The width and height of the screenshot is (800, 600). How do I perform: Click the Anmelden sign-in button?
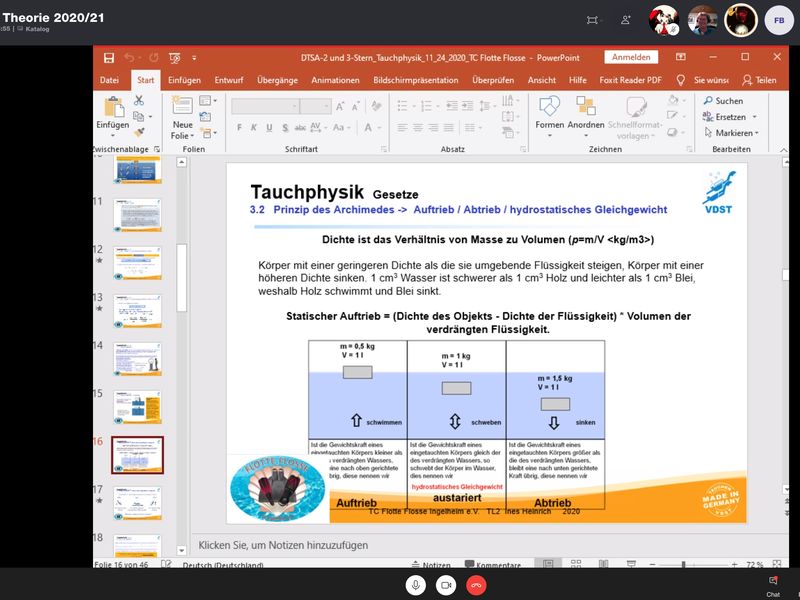pyautogui.click(x=631, y=57)
